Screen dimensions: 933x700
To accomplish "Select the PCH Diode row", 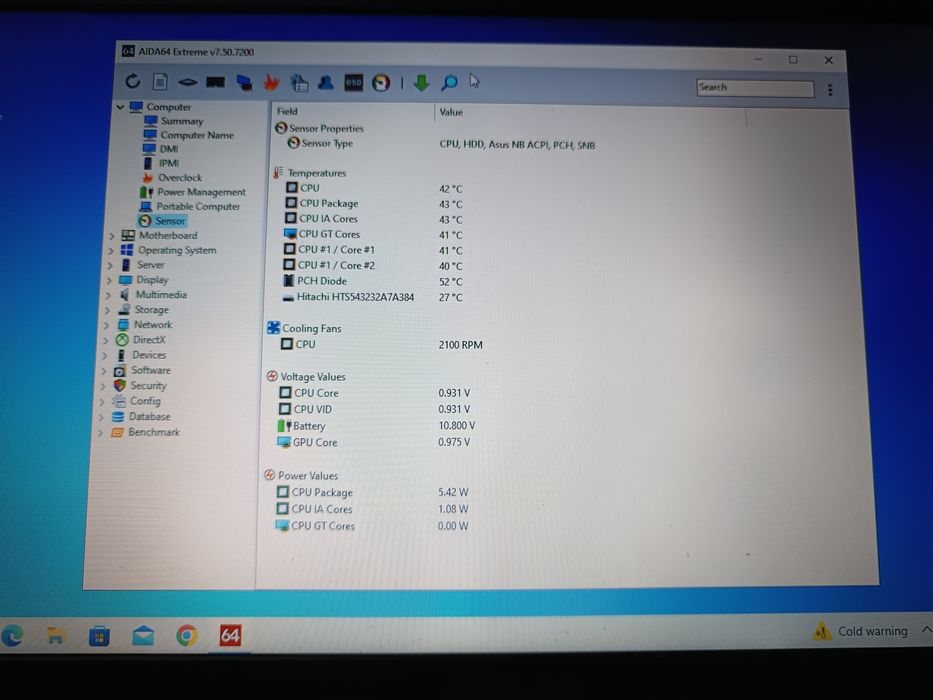I will click(372, 281).
